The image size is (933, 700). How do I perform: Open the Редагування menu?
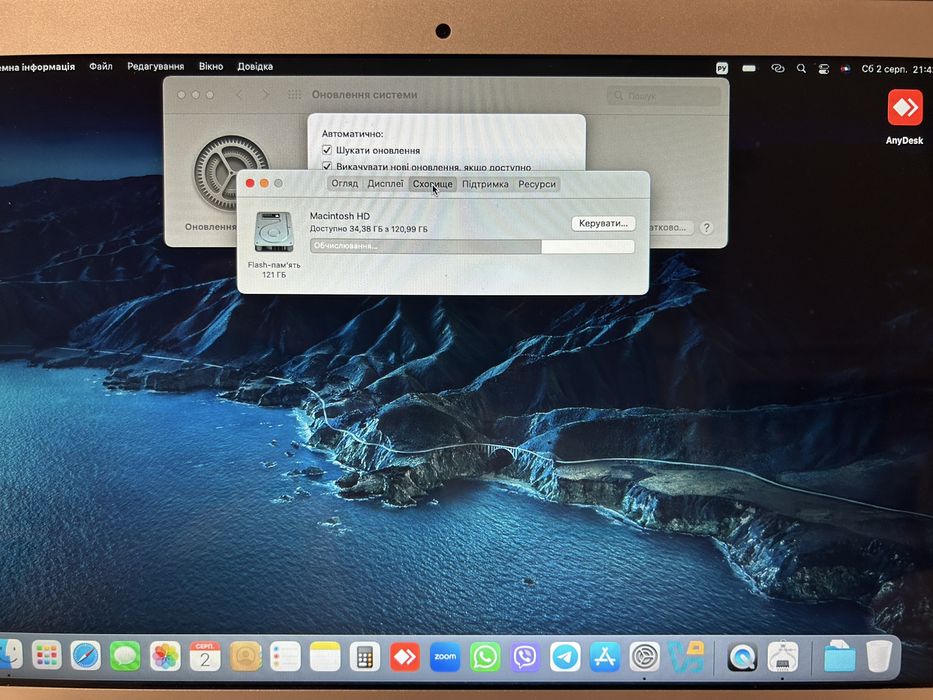155,66
